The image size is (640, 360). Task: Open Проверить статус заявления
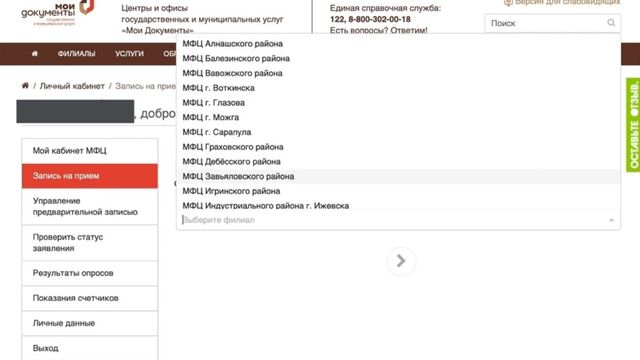(90, 242)
